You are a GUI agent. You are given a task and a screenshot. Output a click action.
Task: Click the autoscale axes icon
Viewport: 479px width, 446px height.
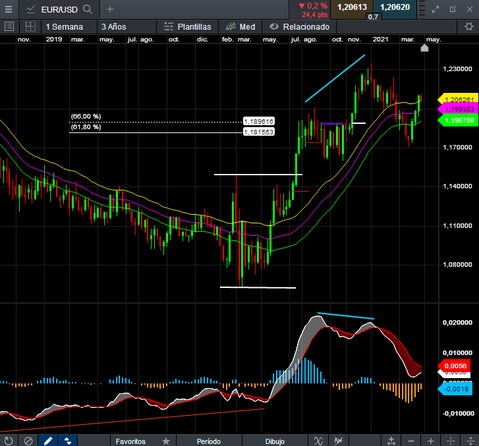click(391, 441)
